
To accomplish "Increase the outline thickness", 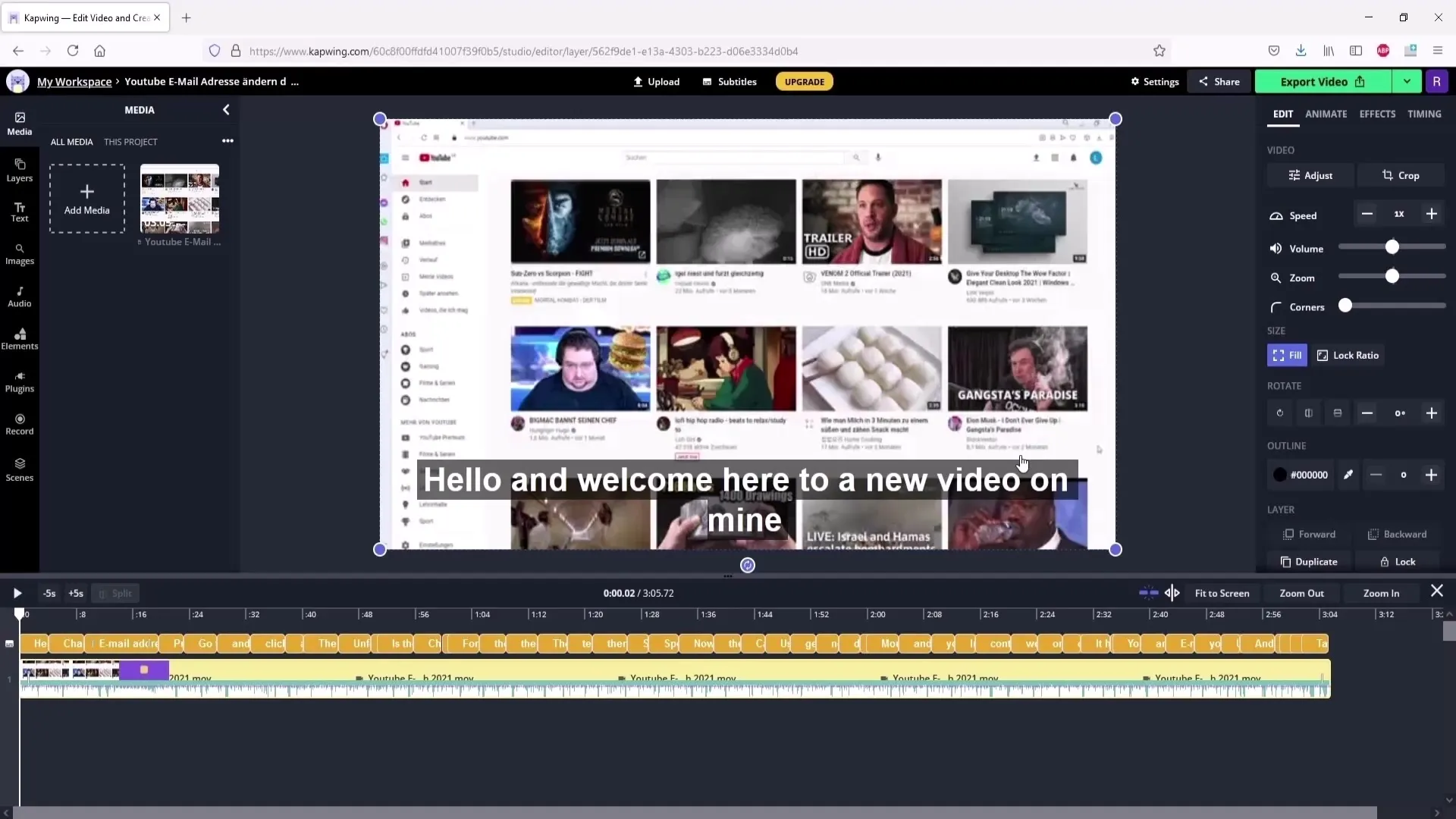I will (x=1431, y=475).
